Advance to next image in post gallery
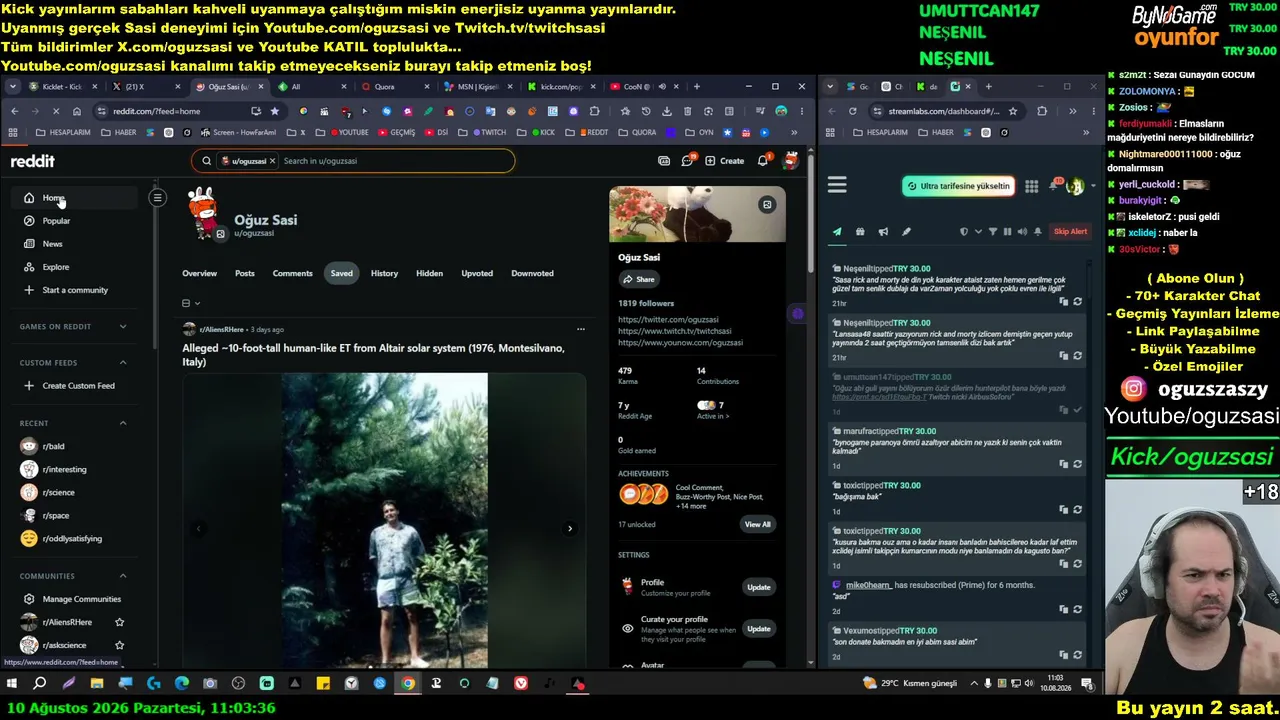1280x720 pixels. coord(570,529)
